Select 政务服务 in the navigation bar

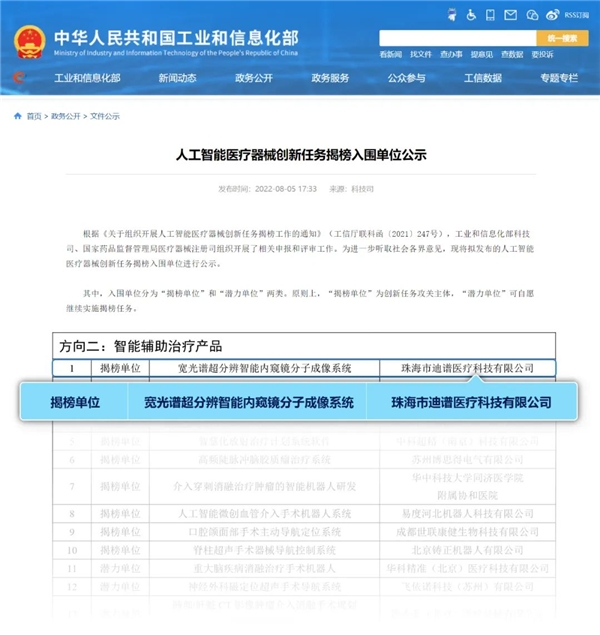pyautogui.click(x=330, y=78)
